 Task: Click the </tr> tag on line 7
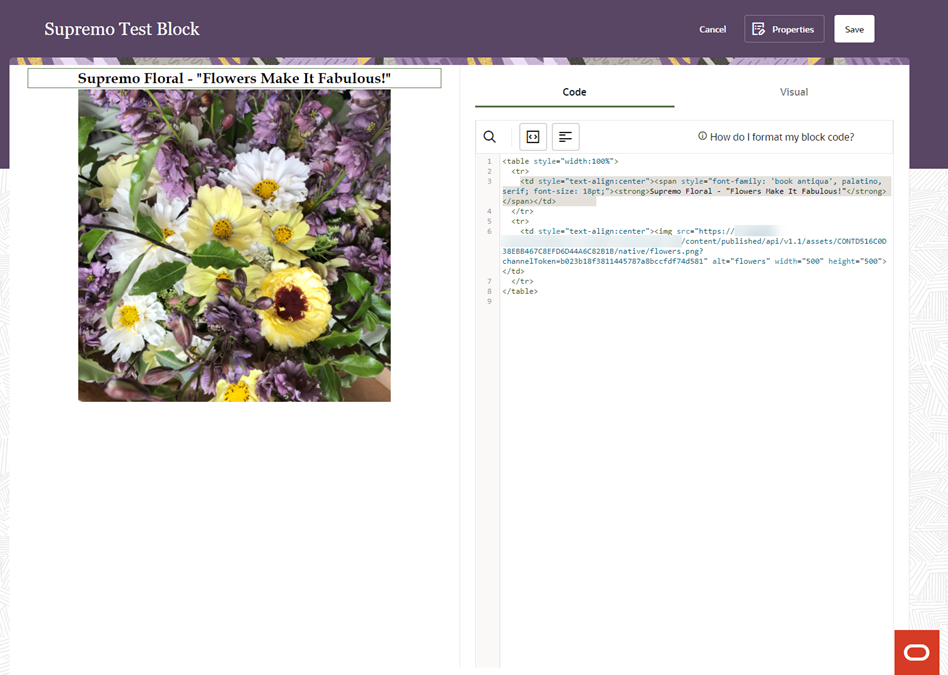522,281
